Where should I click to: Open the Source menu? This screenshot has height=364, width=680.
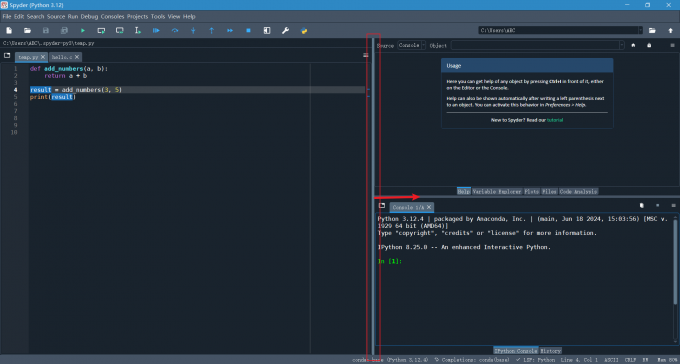56,16
